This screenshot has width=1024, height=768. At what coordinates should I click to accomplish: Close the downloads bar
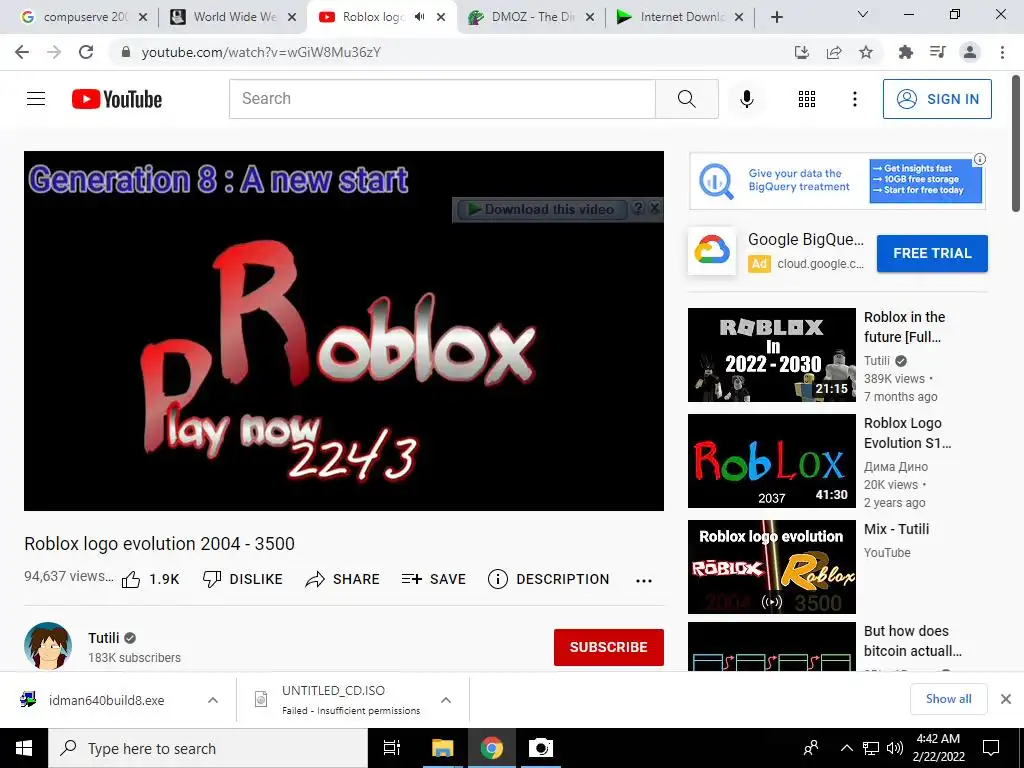point(1006,699)
